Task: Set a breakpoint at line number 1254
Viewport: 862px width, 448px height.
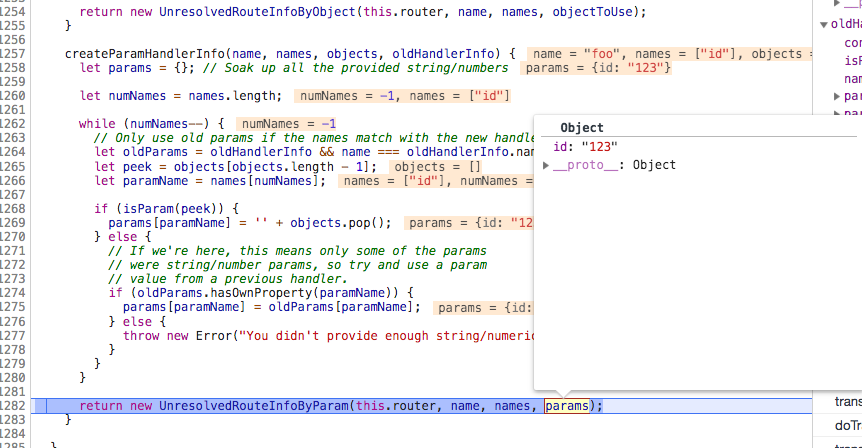Action: coord(13,12)
